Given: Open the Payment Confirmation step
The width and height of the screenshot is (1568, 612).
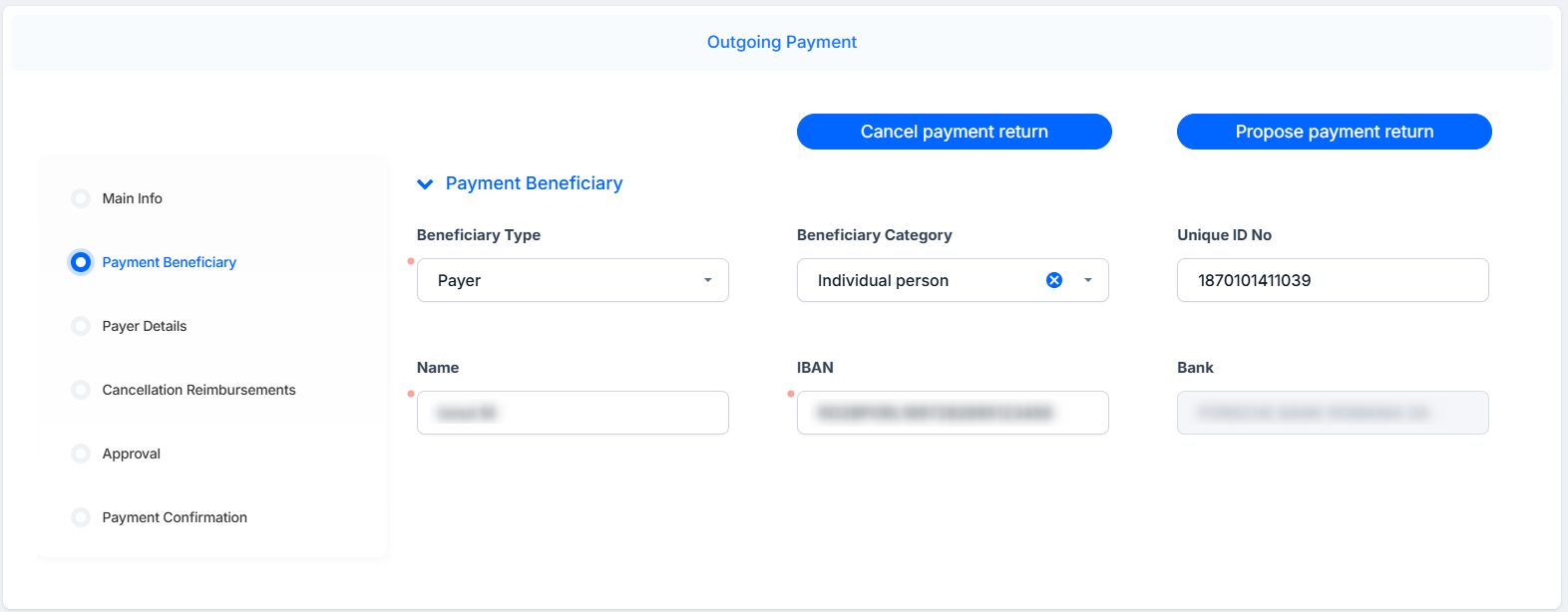Looking at the screenshot, I should 175,517.
